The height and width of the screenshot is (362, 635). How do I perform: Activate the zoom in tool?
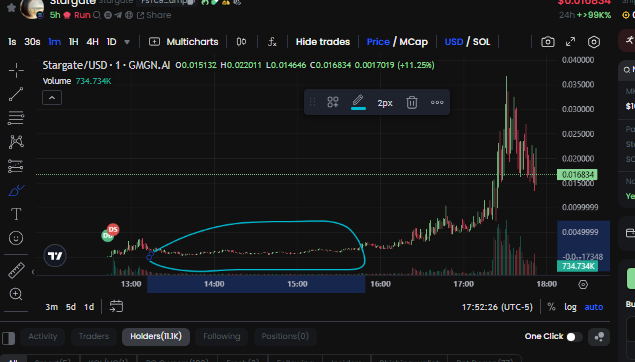[x=16, y=294]
